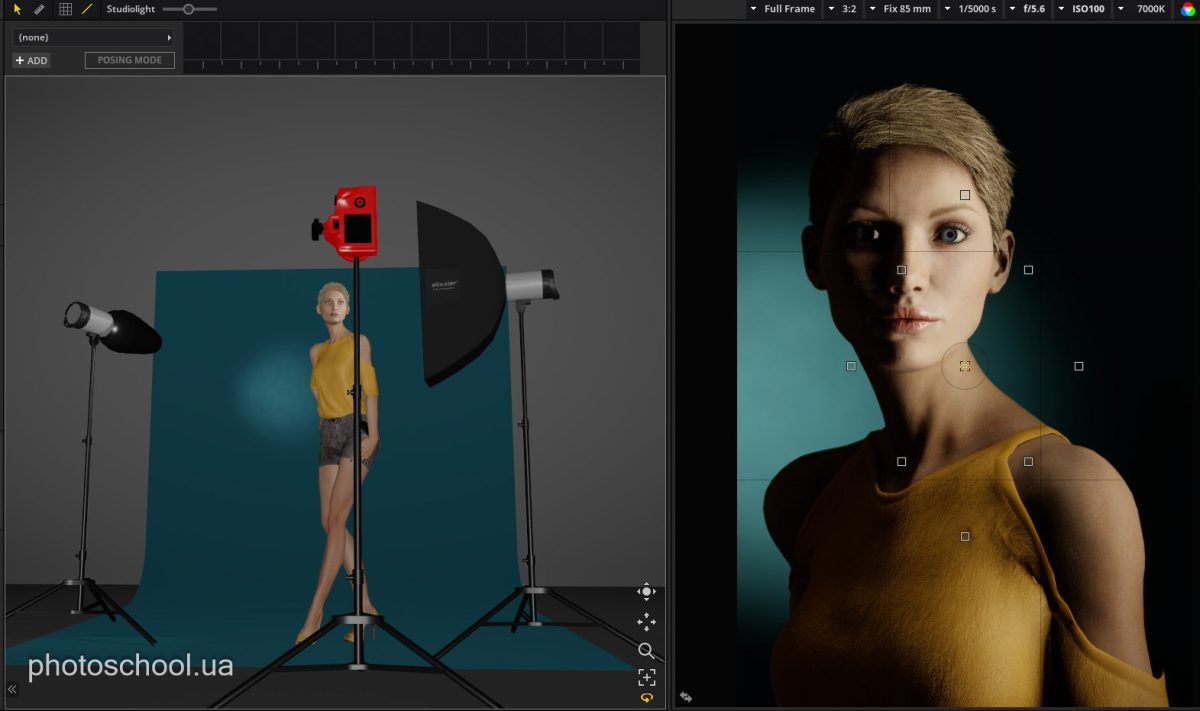Toggle the yellow line guide tool
Image resolution: width=1200 pixels, height=711 pixels.
[87, 9]
